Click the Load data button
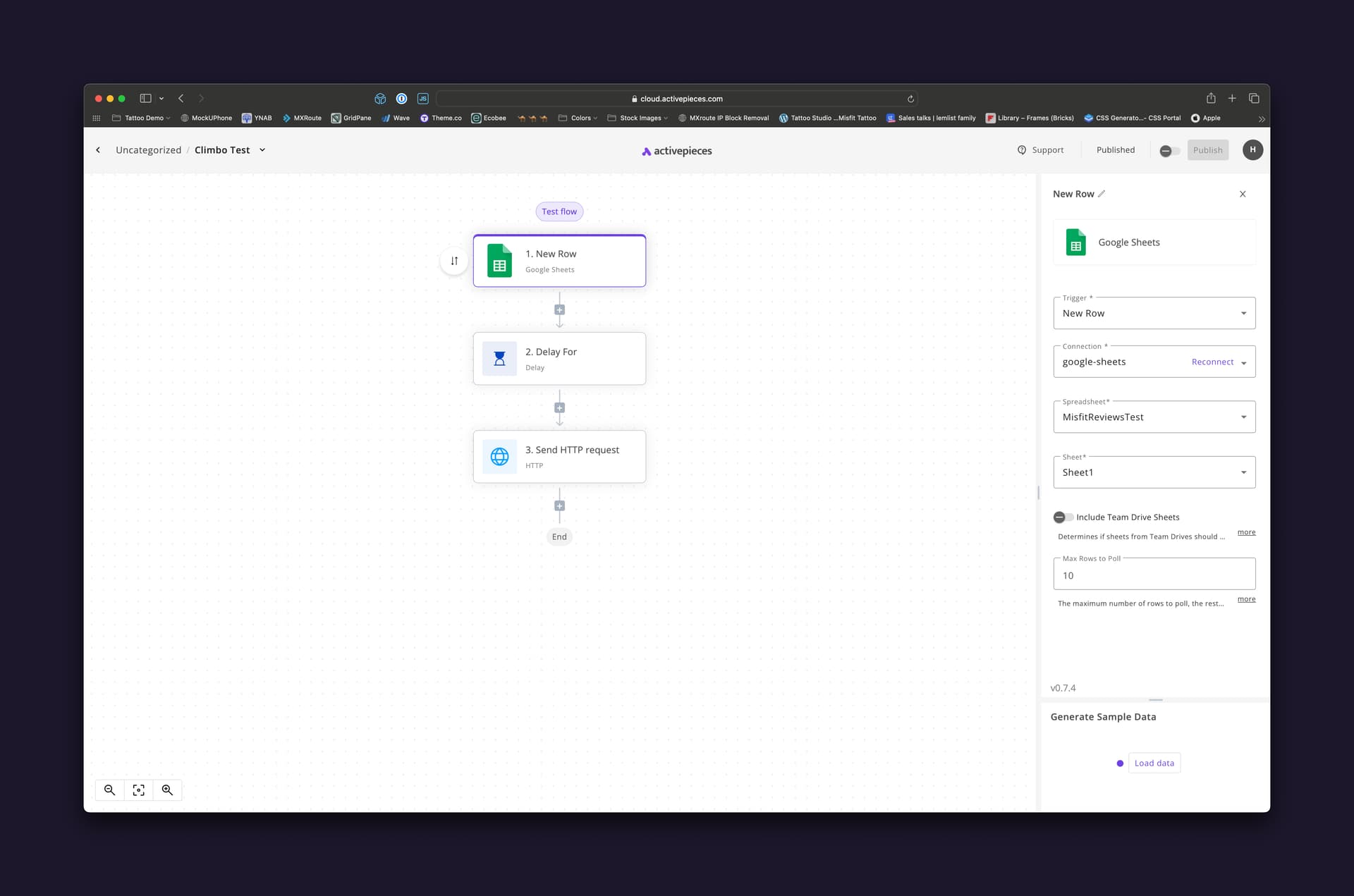The image size is (1354, 896). 1154,763
